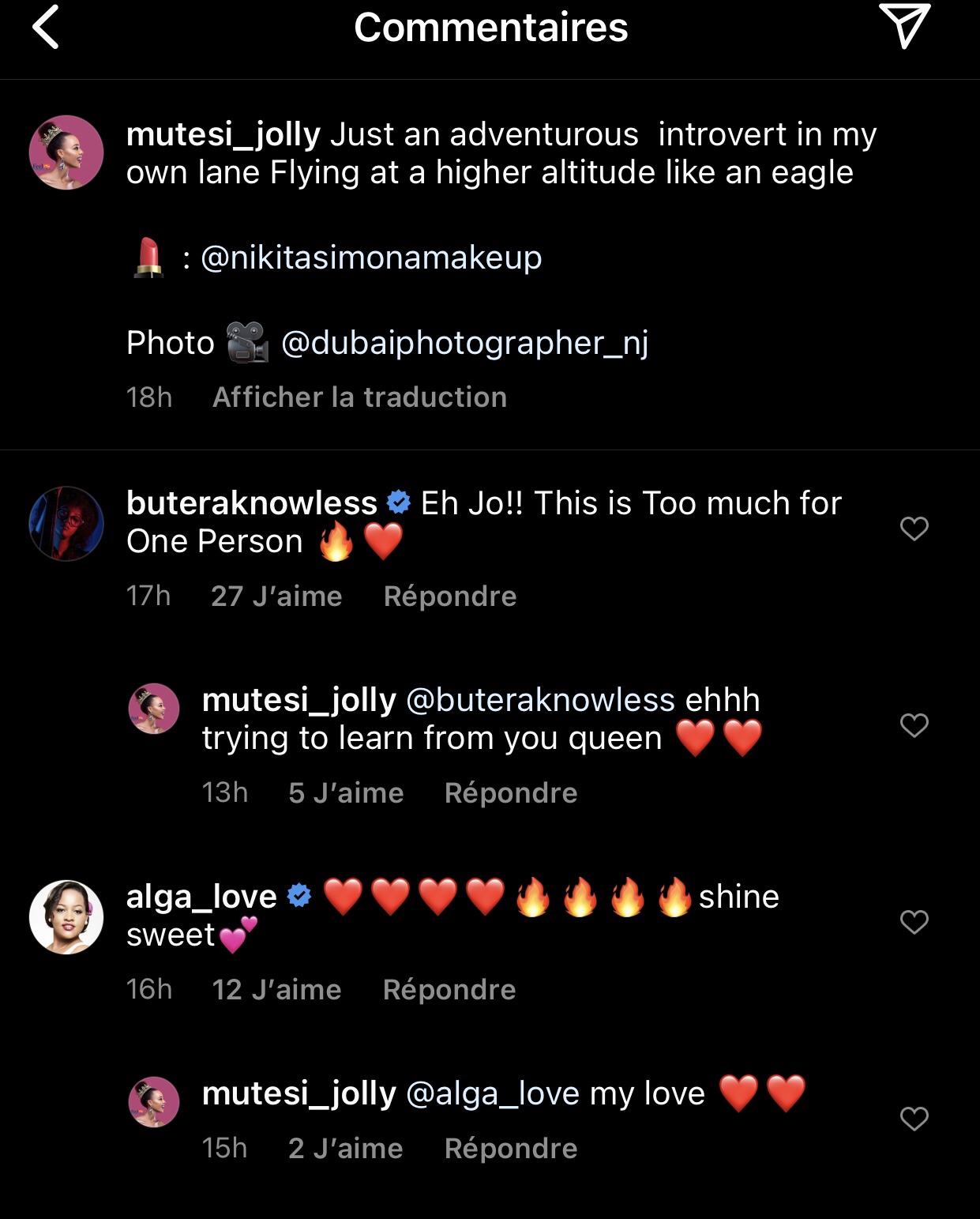Heart the 'my love' reply
This screenshot has width=980, height=1219.
tap(914, 1118)
